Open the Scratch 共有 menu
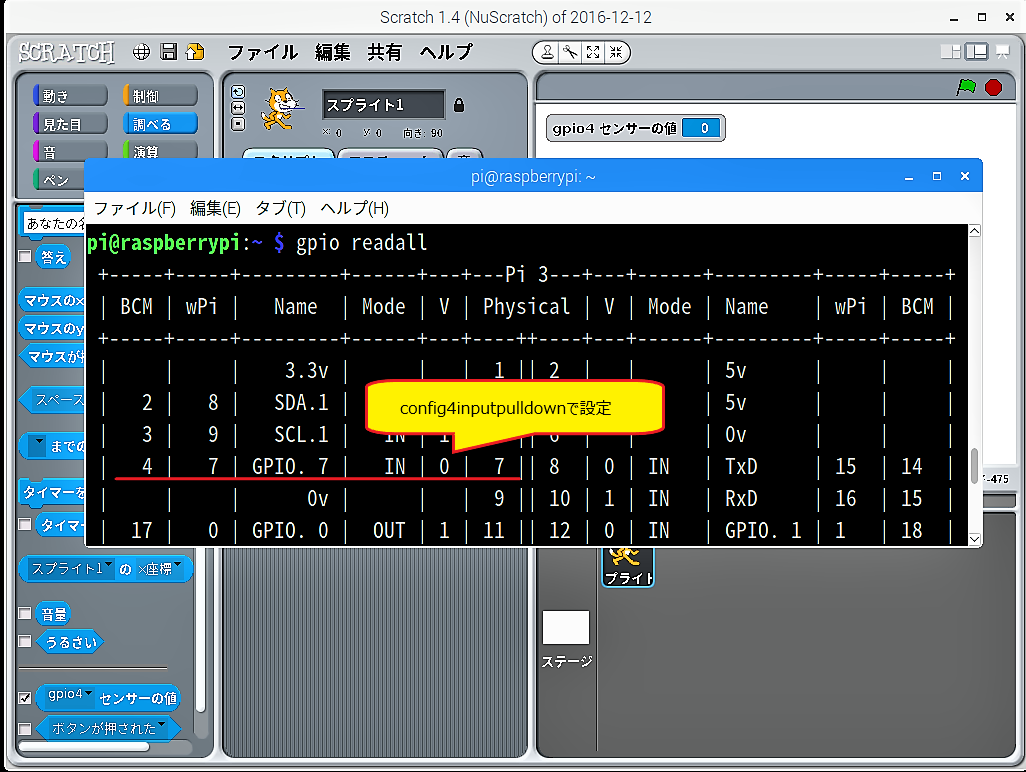Screen dimensions: 1026x772 [384, 52]
